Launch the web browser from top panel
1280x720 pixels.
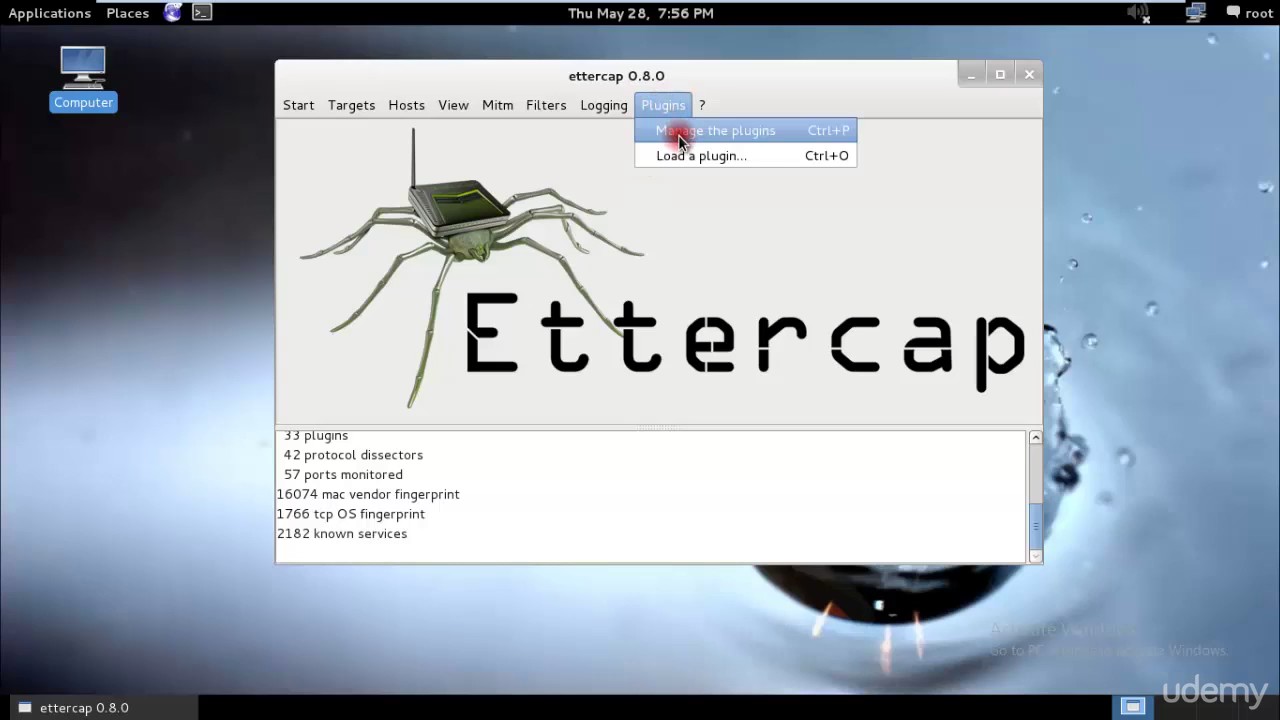(173, 13)
